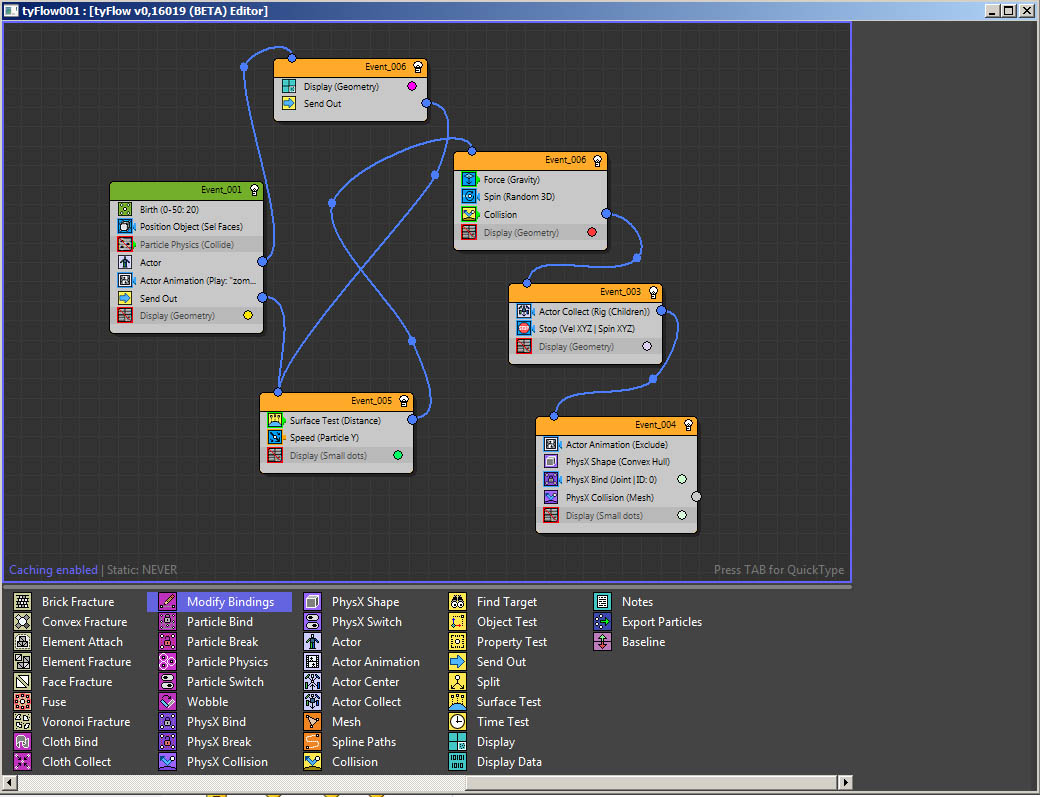Image resolution: width=1040 pixels, height=797 pixels.
Task: Select the Brick Fracture operator icon
Action: (x=23, y=601)
